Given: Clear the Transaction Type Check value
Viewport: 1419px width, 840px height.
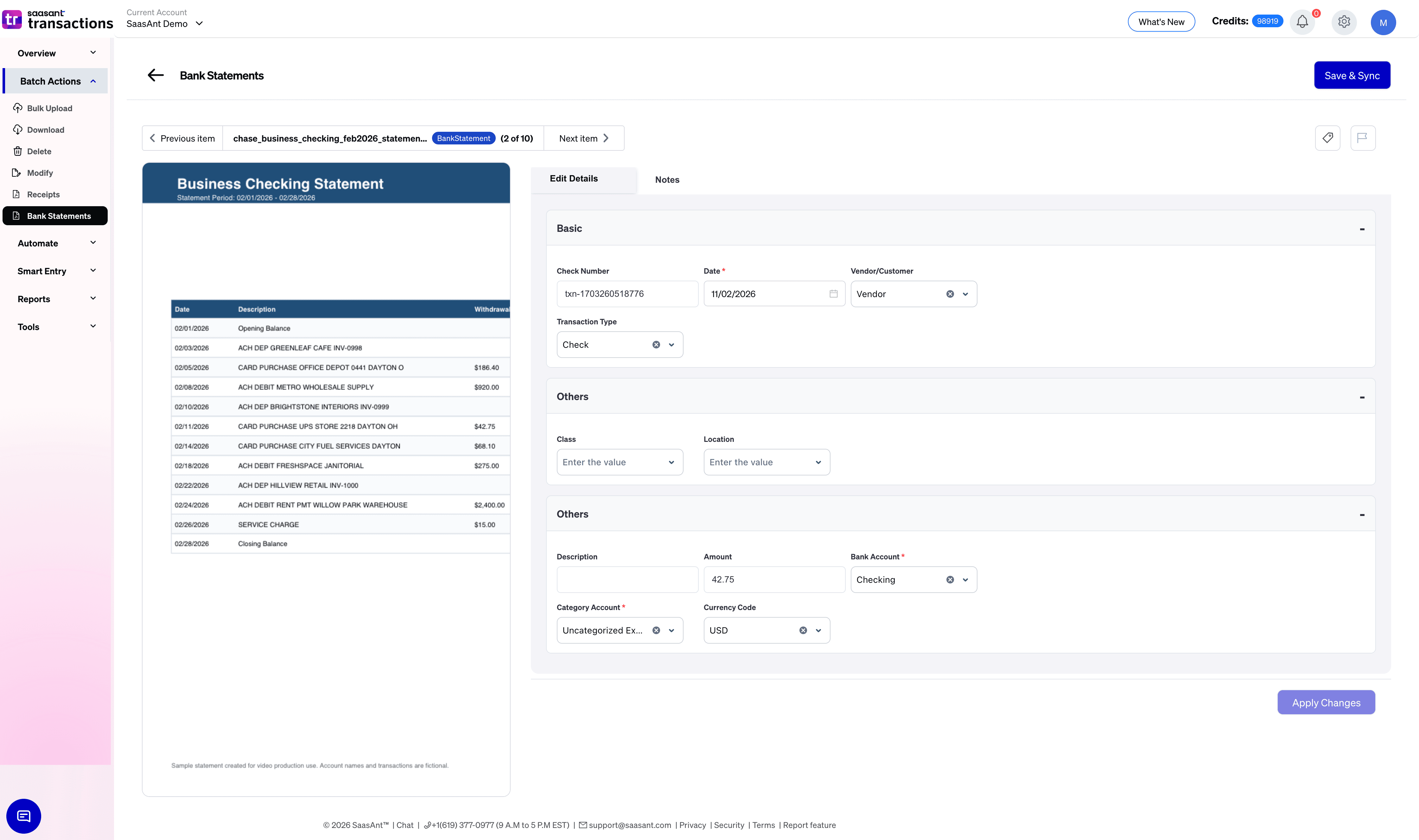Looking at the screenshot, I should point(656,345).
